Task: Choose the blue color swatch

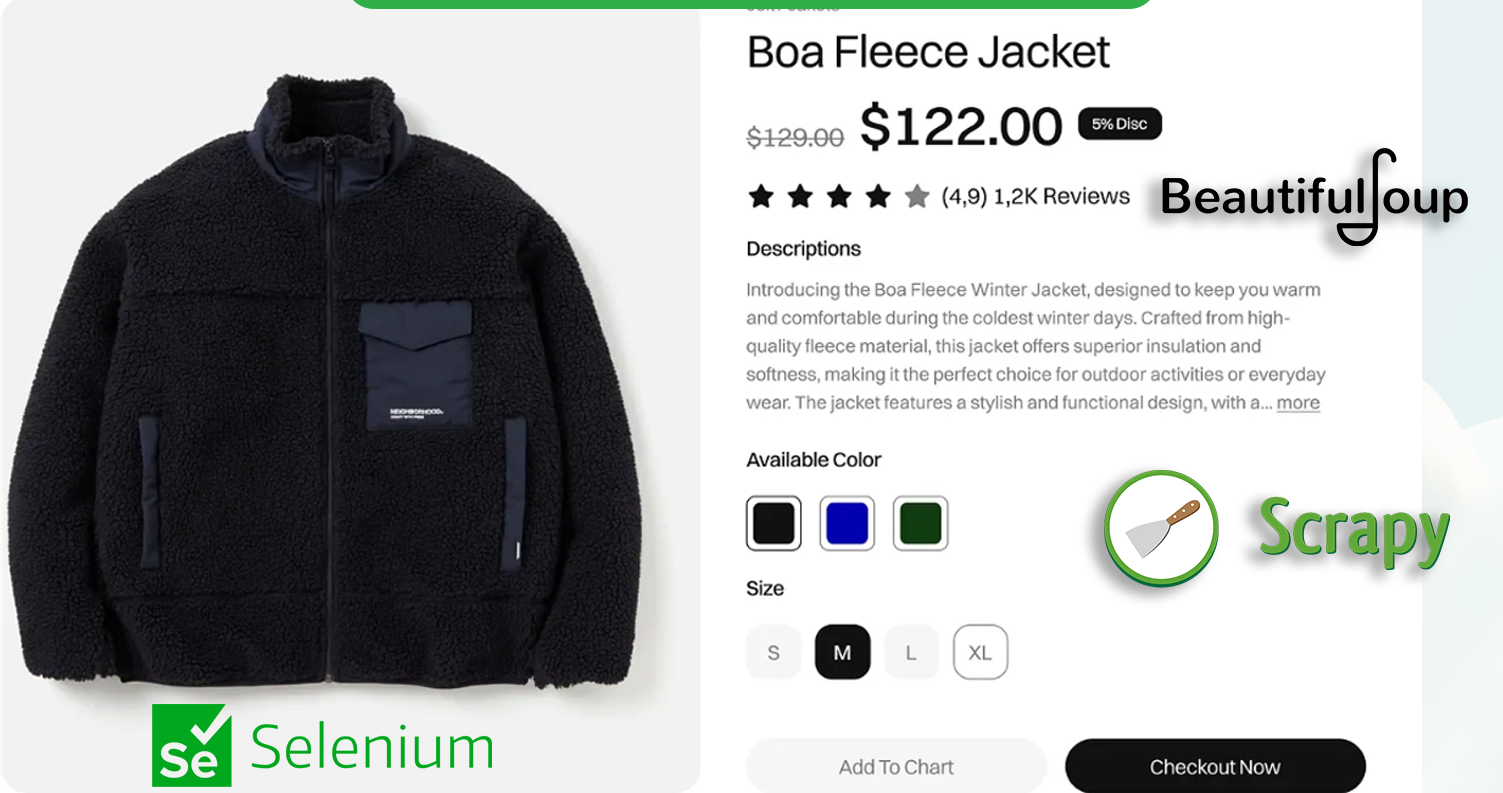Action: click(x=847, y=523)
